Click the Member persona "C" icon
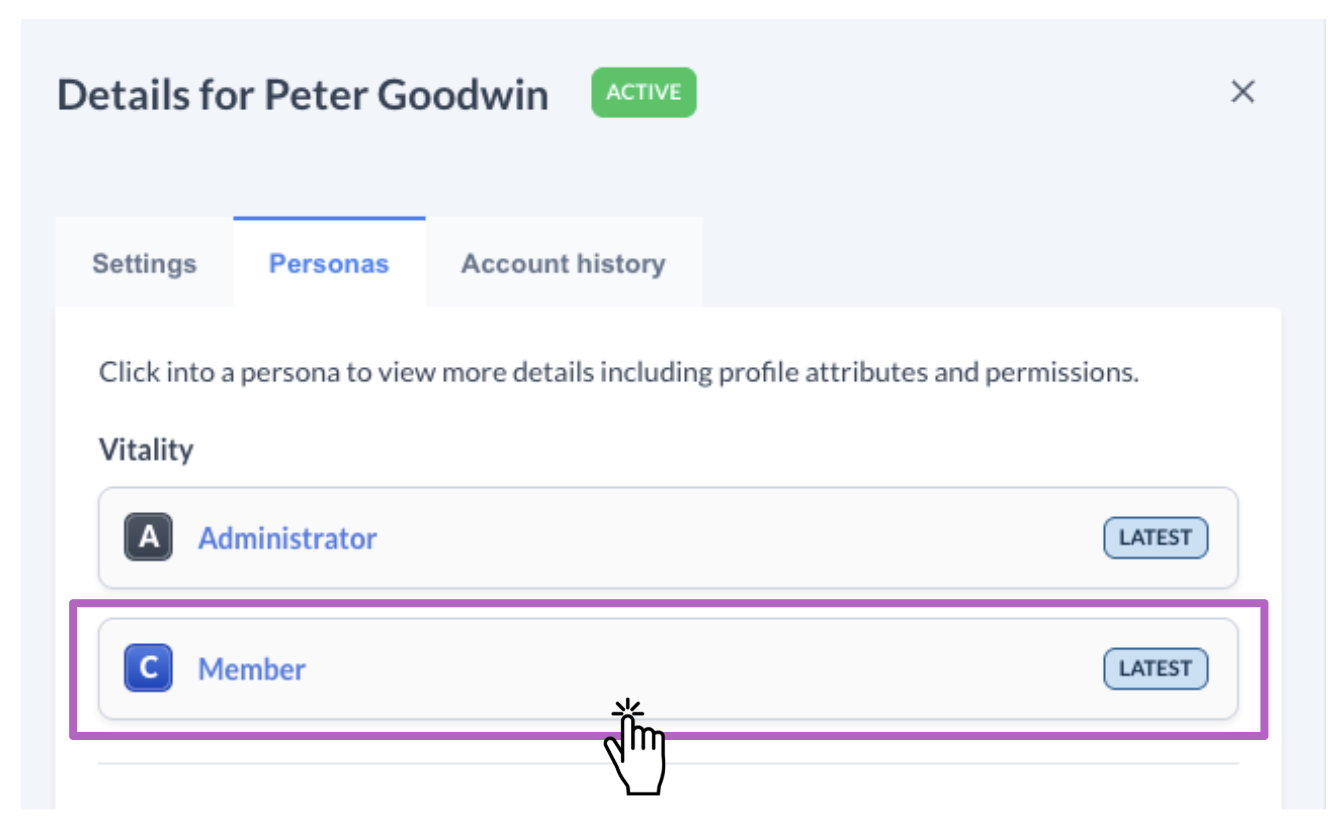 pyautogui.click(x=148, y=668)
